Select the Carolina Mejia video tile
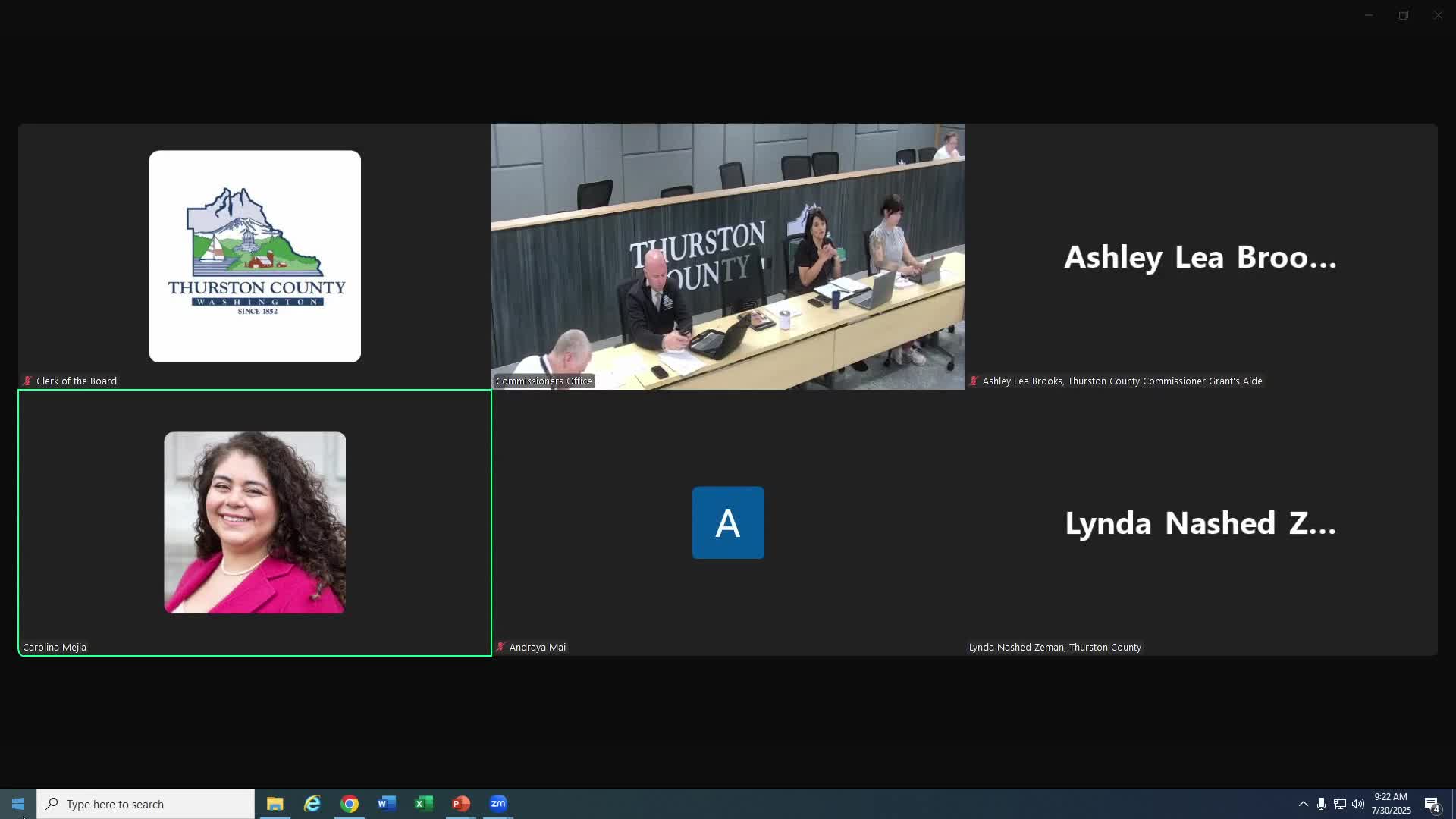 [255, 522]
